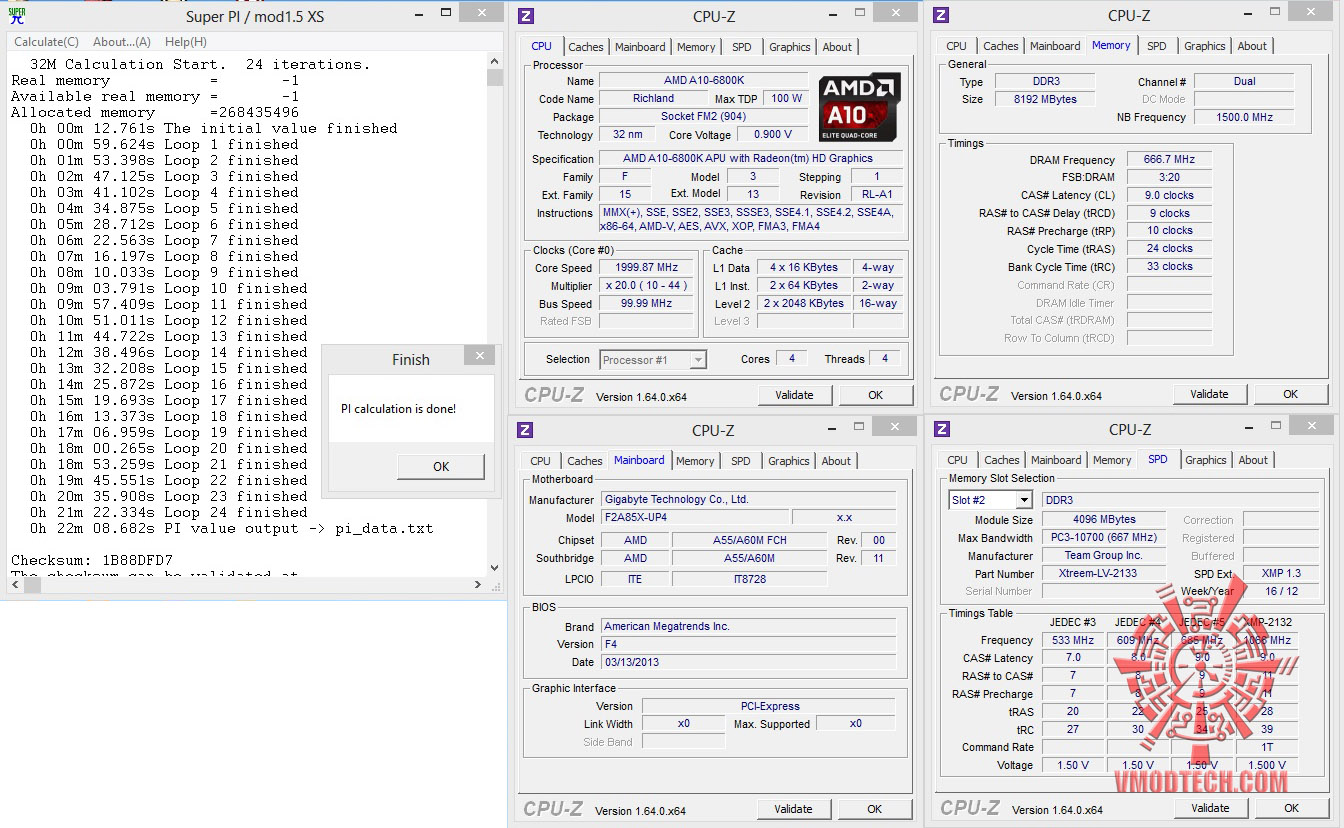This screenshot has width=1344, height=828.
Task: Expand the Processor #1 selection dropdown
Action: pos(697,360)
